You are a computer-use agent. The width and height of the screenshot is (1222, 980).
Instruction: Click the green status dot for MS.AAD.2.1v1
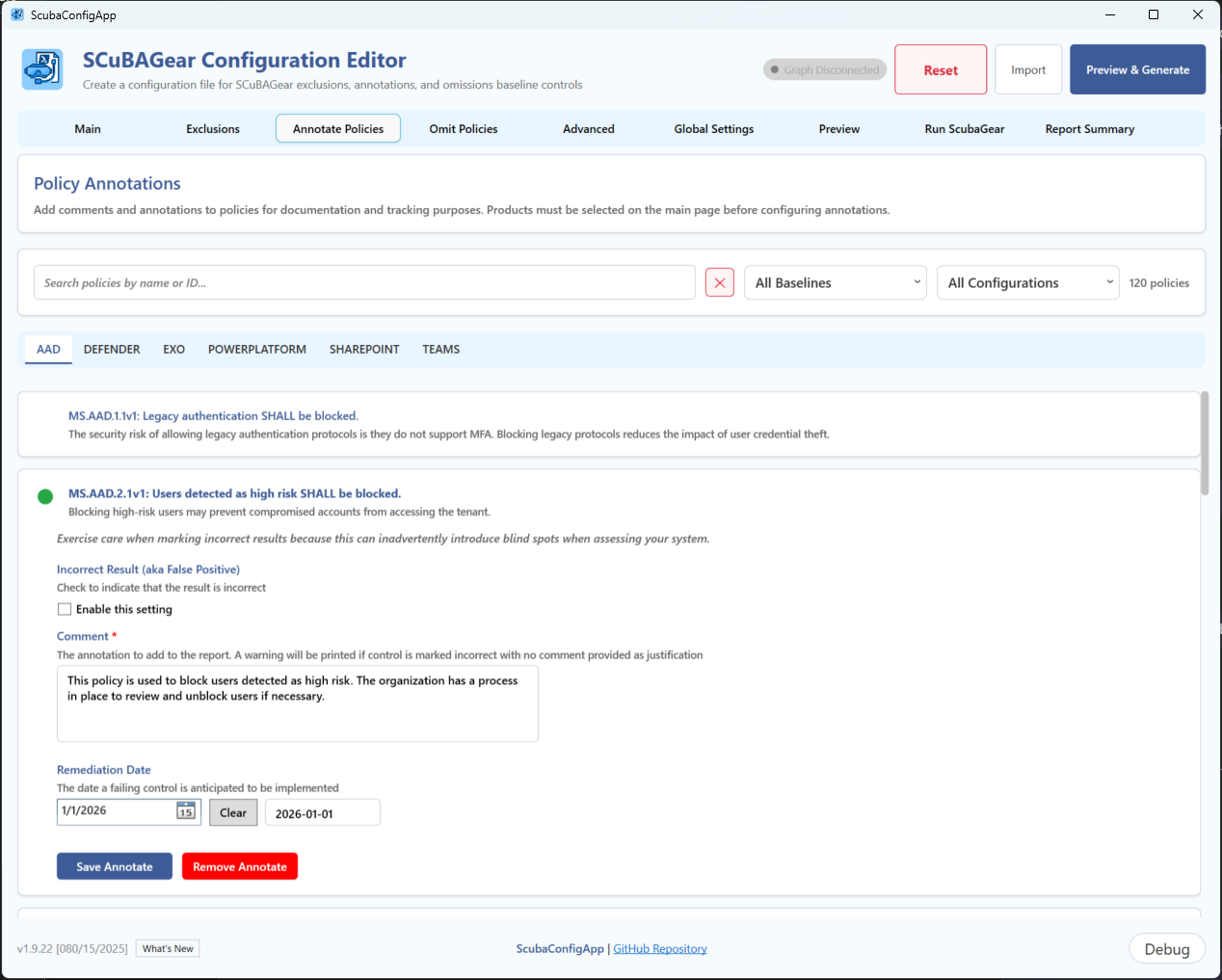[x=45, y=496]
